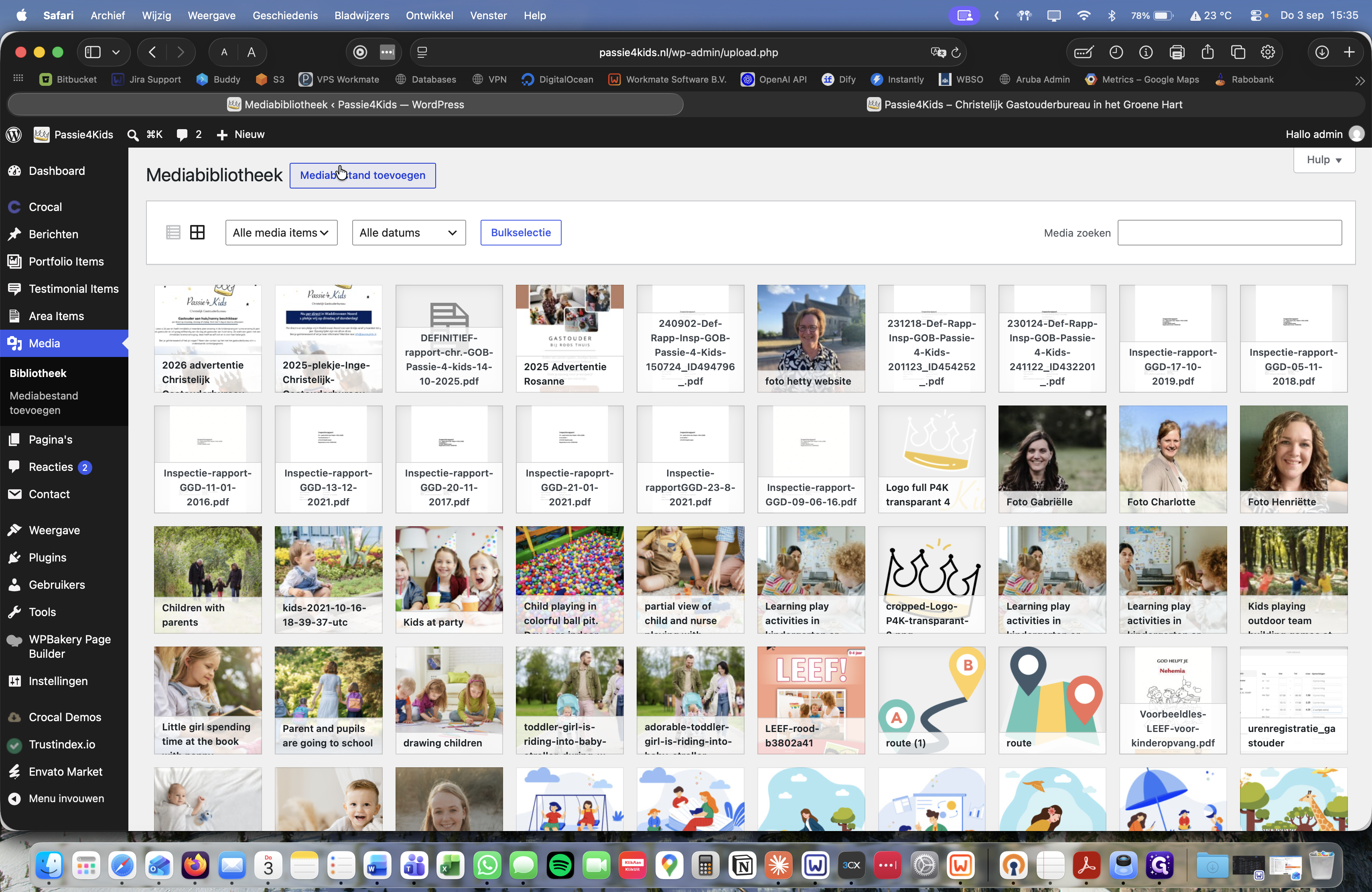The width and height of the screenshot is (1372, 892).
Task: Open Safari sidebar chevron dropdown
Action: coord(116,52)
